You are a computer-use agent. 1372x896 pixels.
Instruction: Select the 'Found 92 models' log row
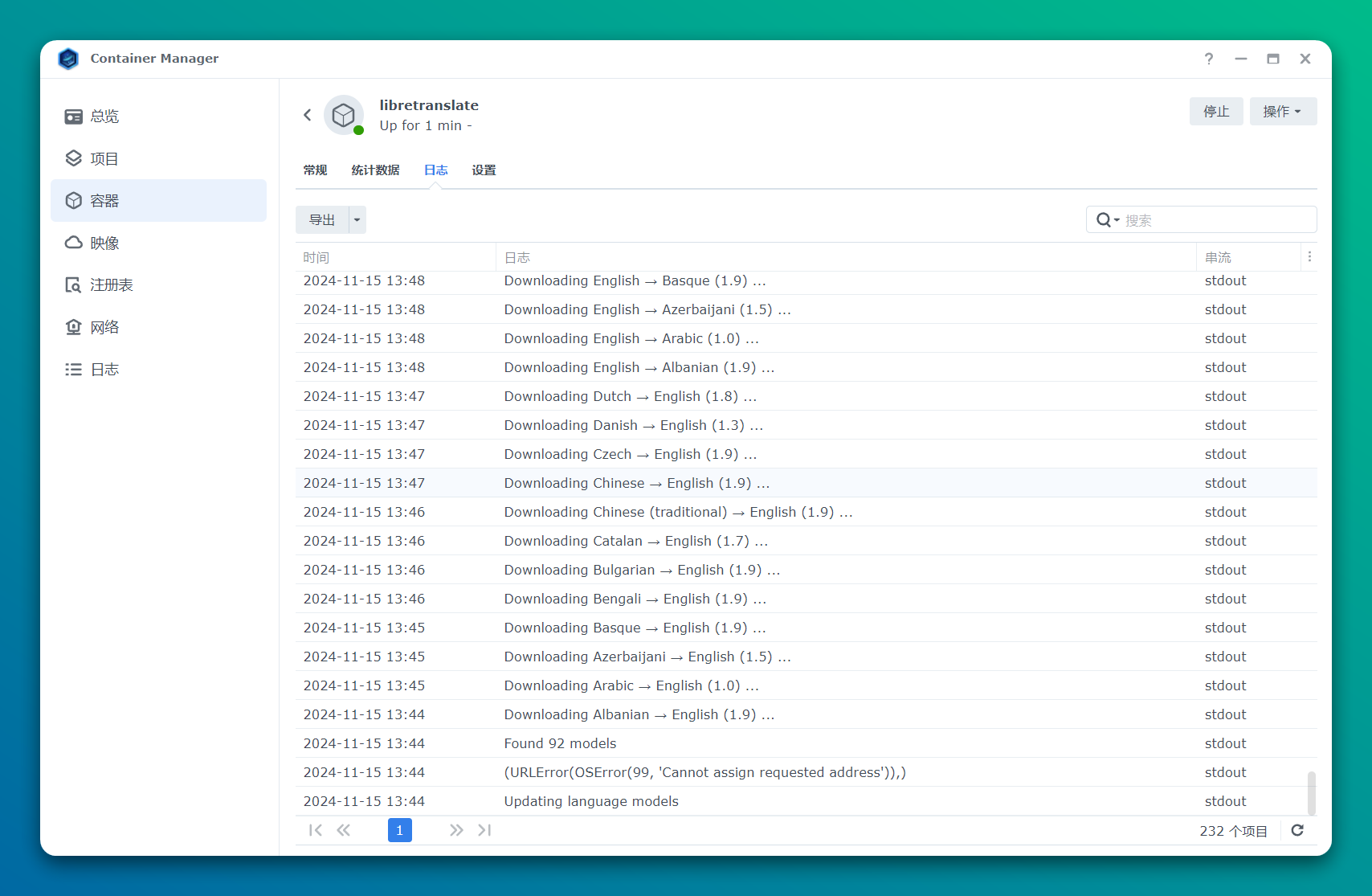[806, 743]
